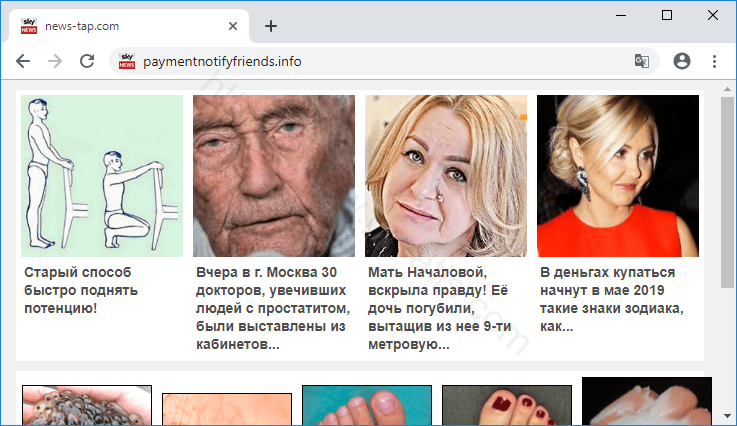Click the forward navigation arrow
737x426 pixels.
click(x=55, y=61)
